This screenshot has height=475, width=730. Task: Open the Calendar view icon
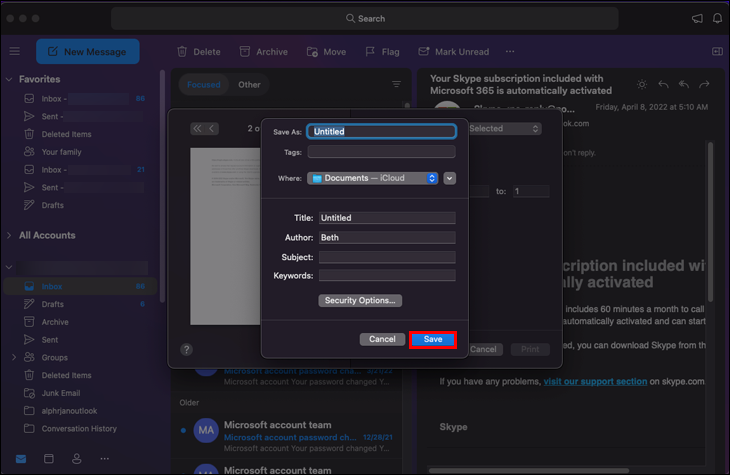48,459
